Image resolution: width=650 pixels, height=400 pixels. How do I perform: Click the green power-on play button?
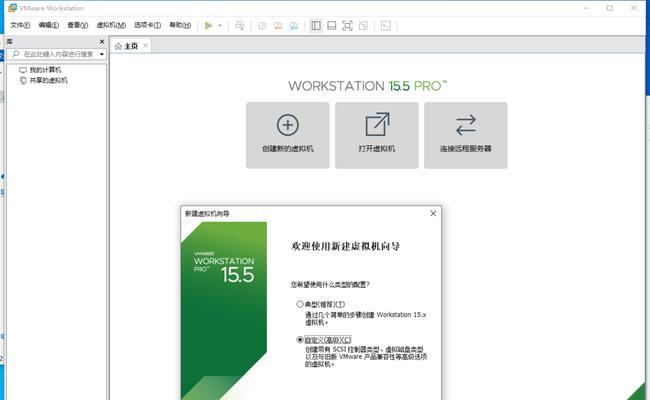(x=209, y=26)
